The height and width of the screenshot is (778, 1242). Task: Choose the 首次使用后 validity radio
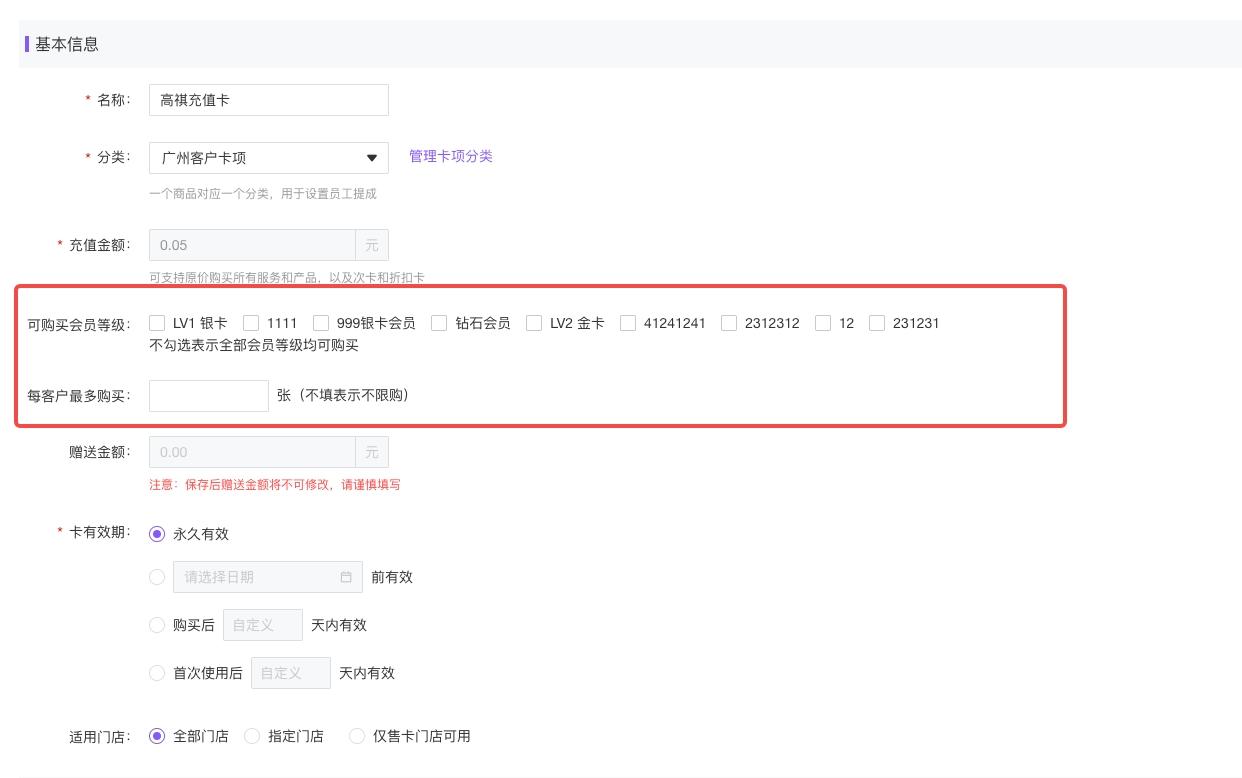click(x=157, y=673)
